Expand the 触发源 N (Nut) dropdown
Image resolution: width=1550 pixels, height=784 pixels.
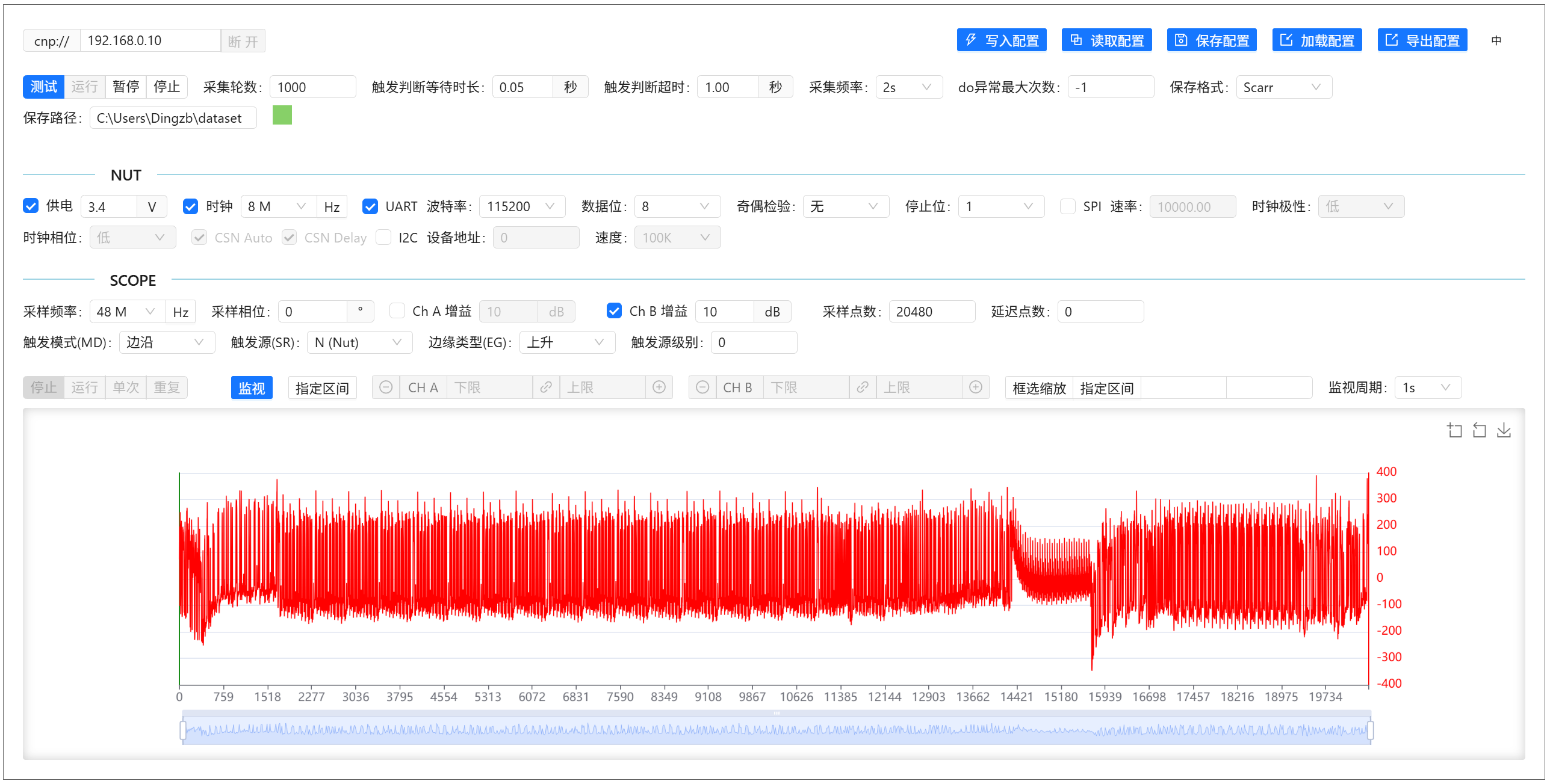(x=359, y=342)
